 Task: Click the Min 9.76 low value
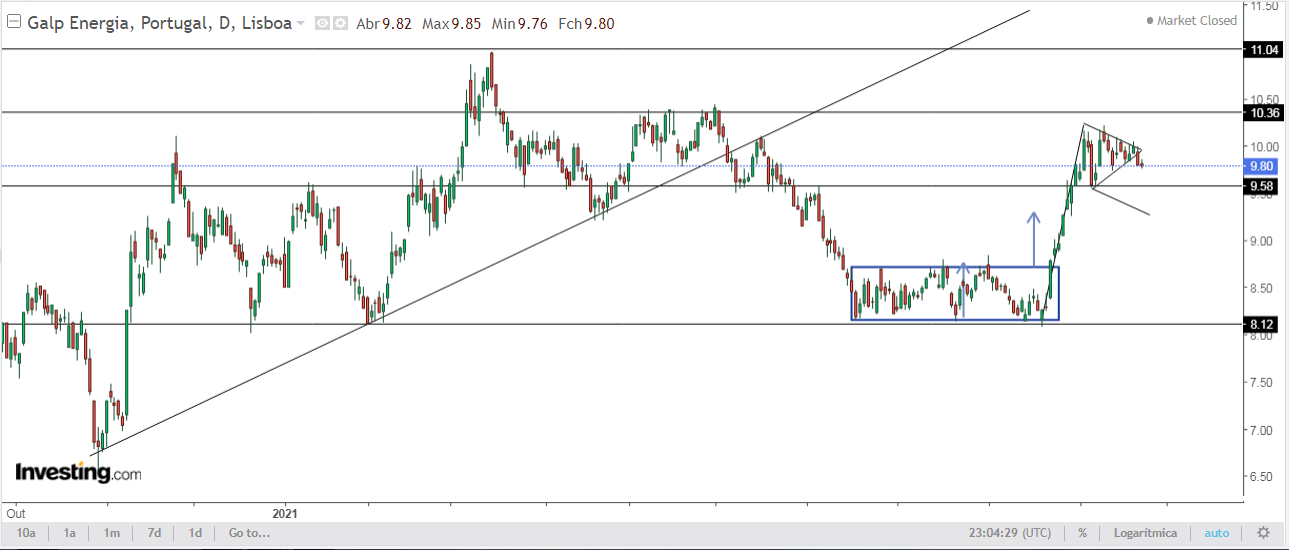tap(518, 23)
